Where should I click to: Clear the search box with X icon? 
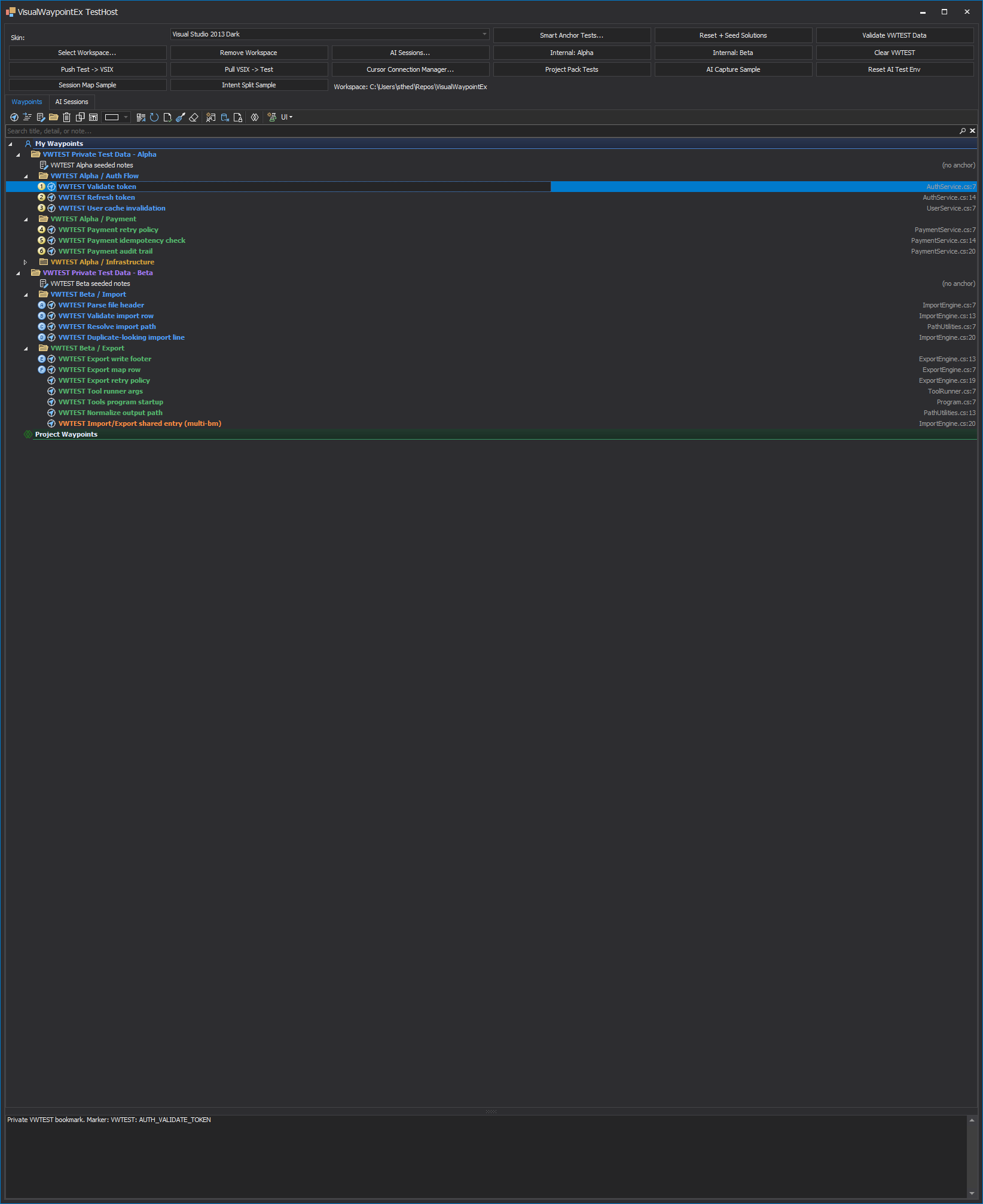pyautogui.click(x=973, y=131)
